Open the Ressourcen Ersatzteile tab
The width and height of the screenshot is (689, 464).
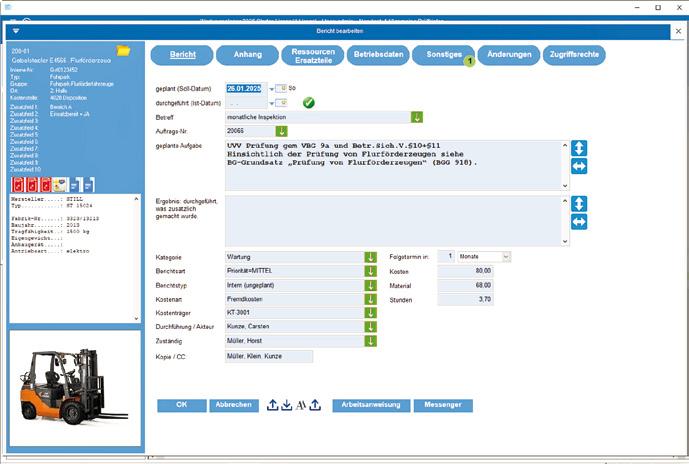click(313, 55)
